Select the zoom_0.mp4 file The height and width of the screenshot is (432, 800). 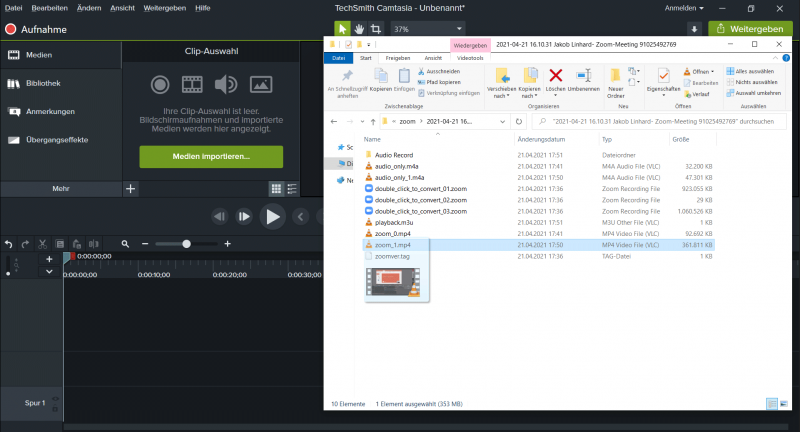point(393,234)
